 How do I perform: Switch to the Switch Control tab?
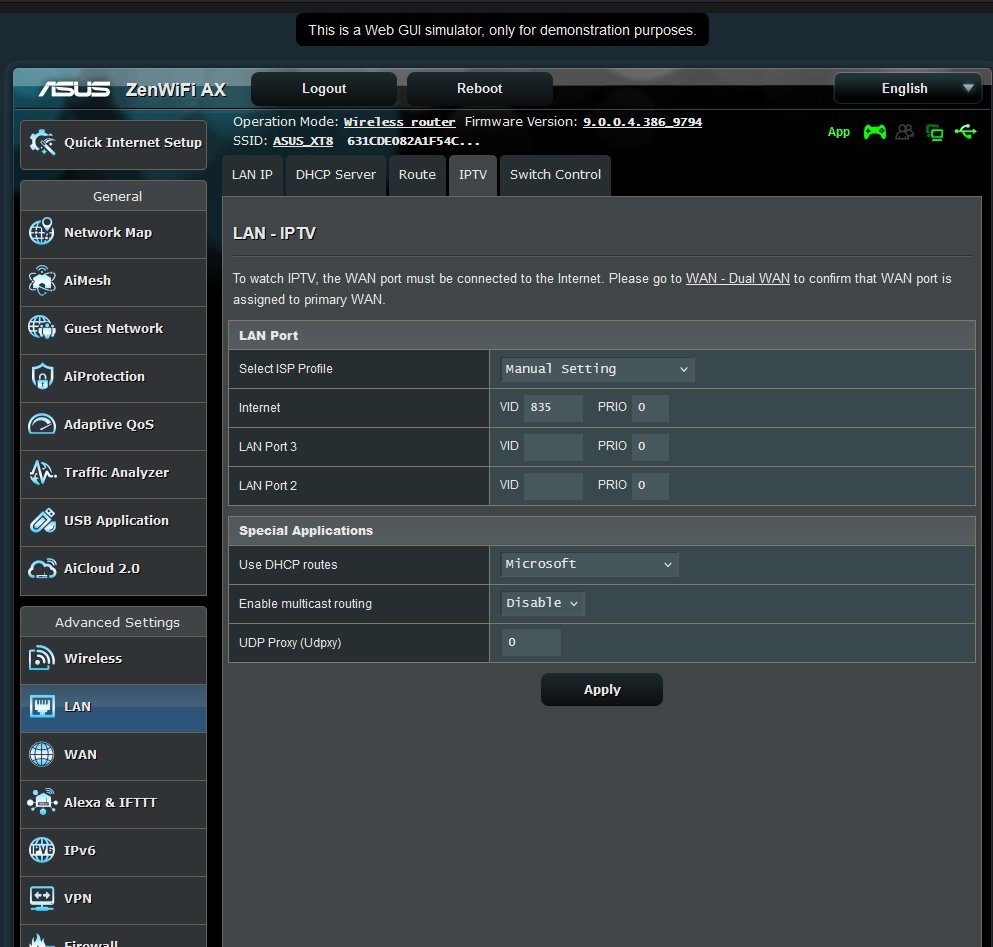(x=555, y=175)
